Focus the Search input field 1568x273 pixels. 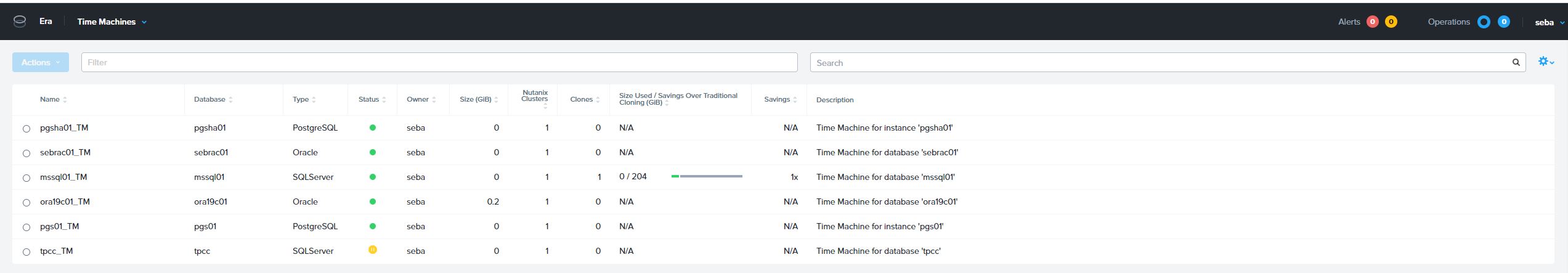[1168, 62]
